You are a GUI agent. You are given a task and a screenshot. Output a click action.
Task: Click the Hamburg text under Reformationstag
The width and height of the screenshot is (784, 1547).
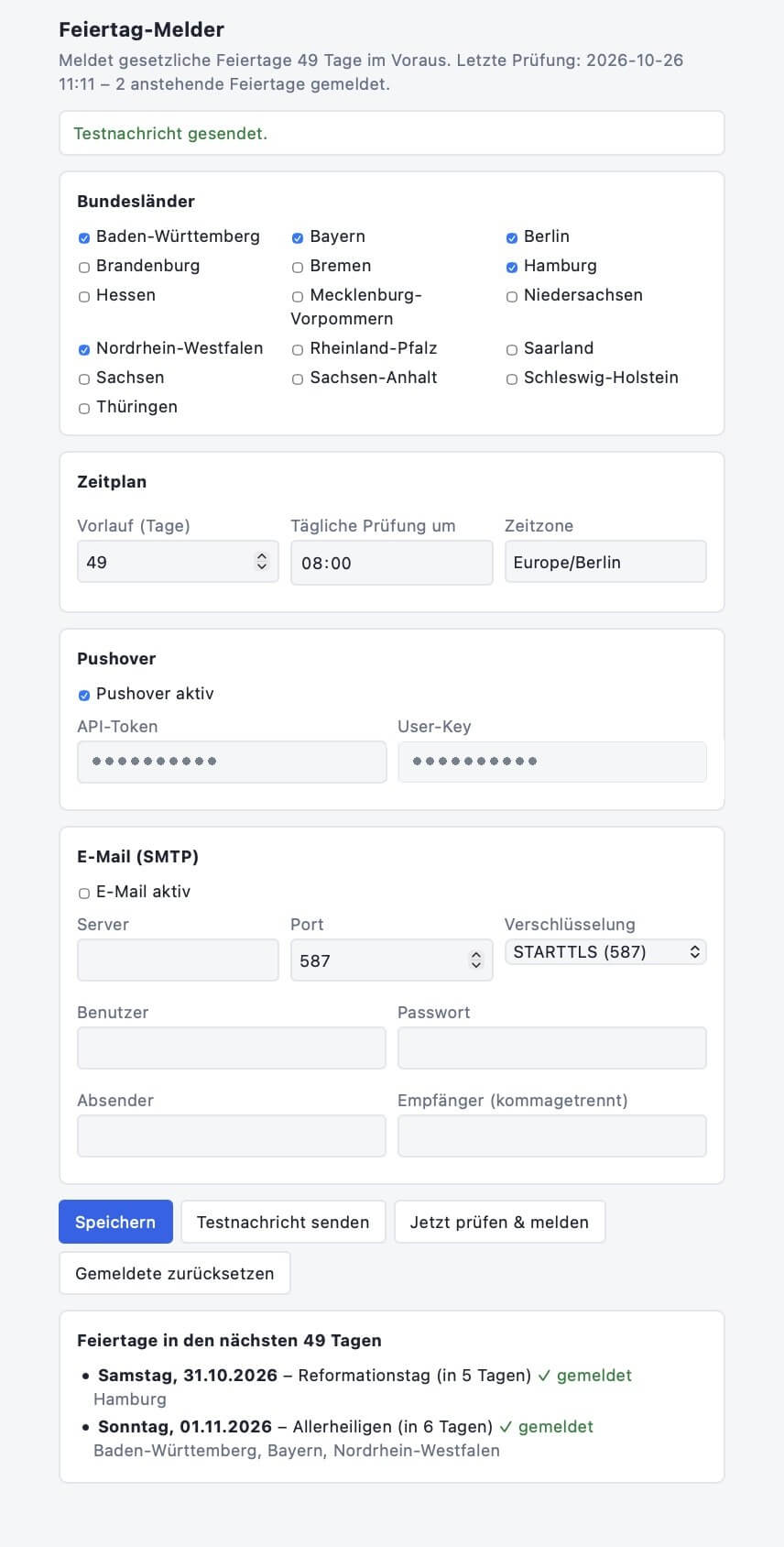pos(130,1399)
